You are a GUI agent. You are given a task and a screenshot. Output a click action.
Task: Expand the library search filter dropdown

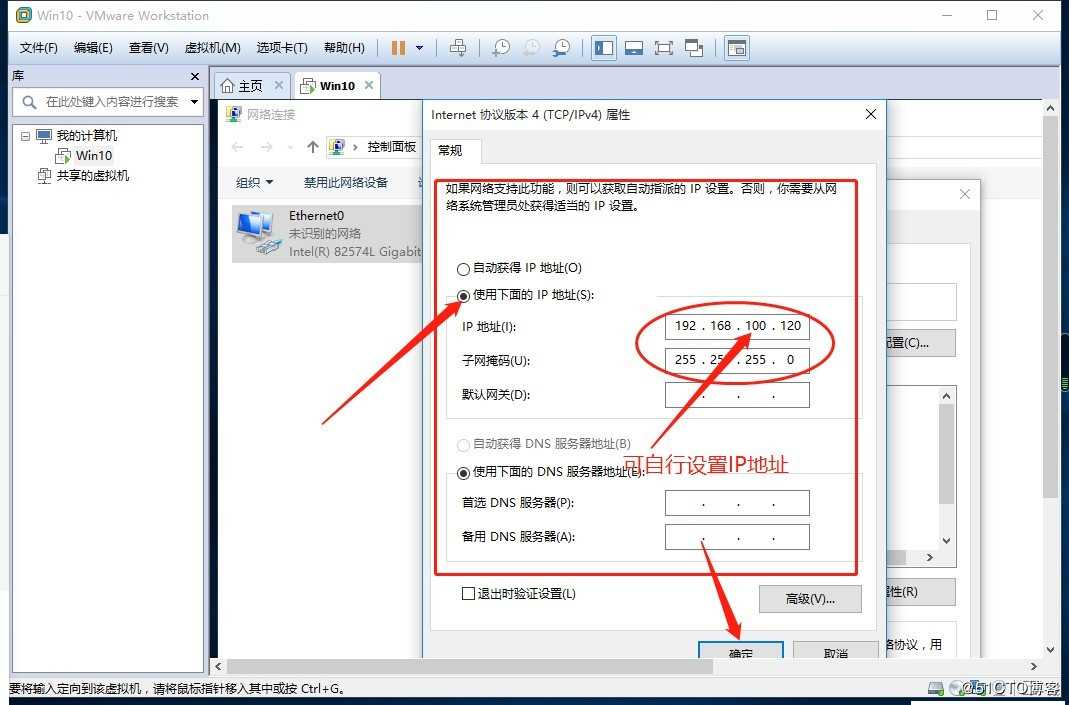pyautogui.click(x=194, y=102)
